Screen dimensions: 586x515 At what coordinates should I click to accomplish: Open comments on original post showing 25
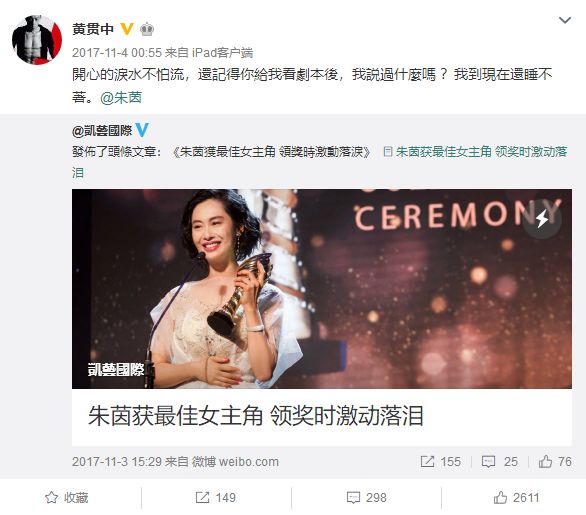point(500,462)
